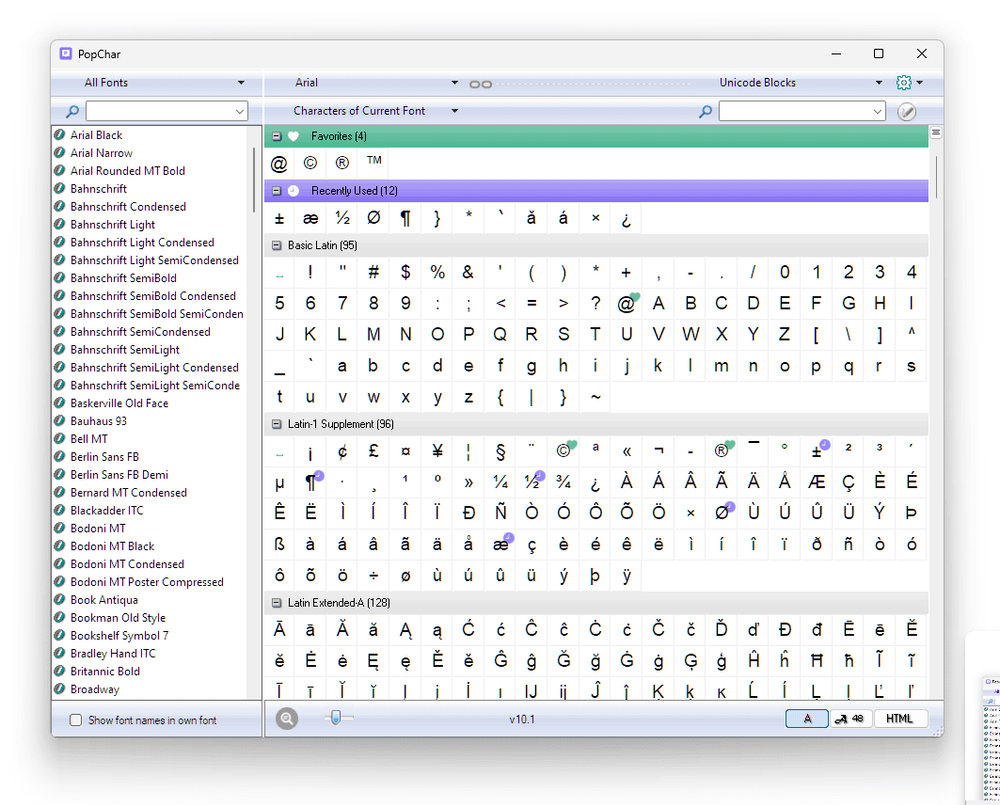The height and width of the screenshot is (805, 1000).
Task: Select Book Antiqua font
Action: click(x=104, y=600)
